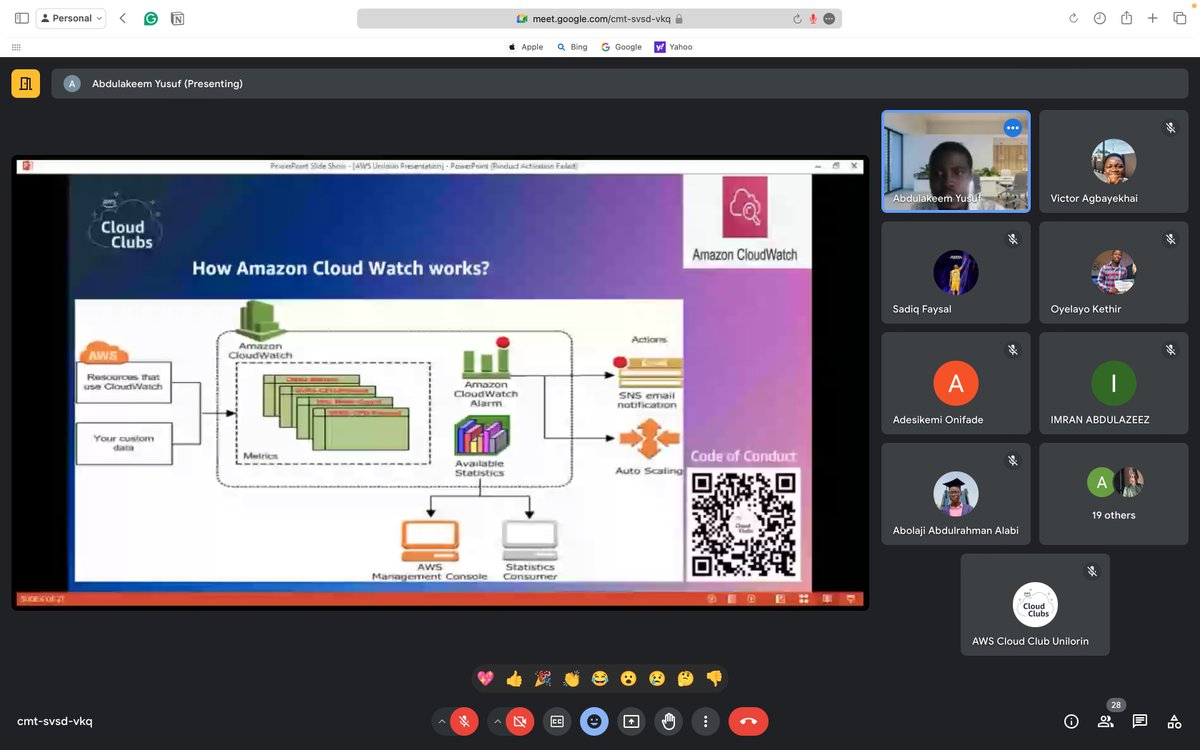Screen dimensions: 1200x750
Task: Leave the call
Action: (749, 721)
